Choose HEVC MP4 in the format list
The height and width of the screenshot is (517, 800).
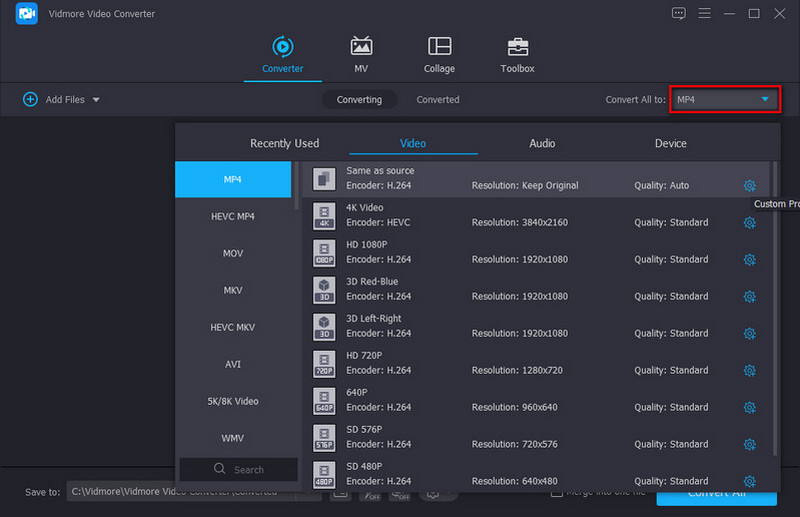(233, 216)
